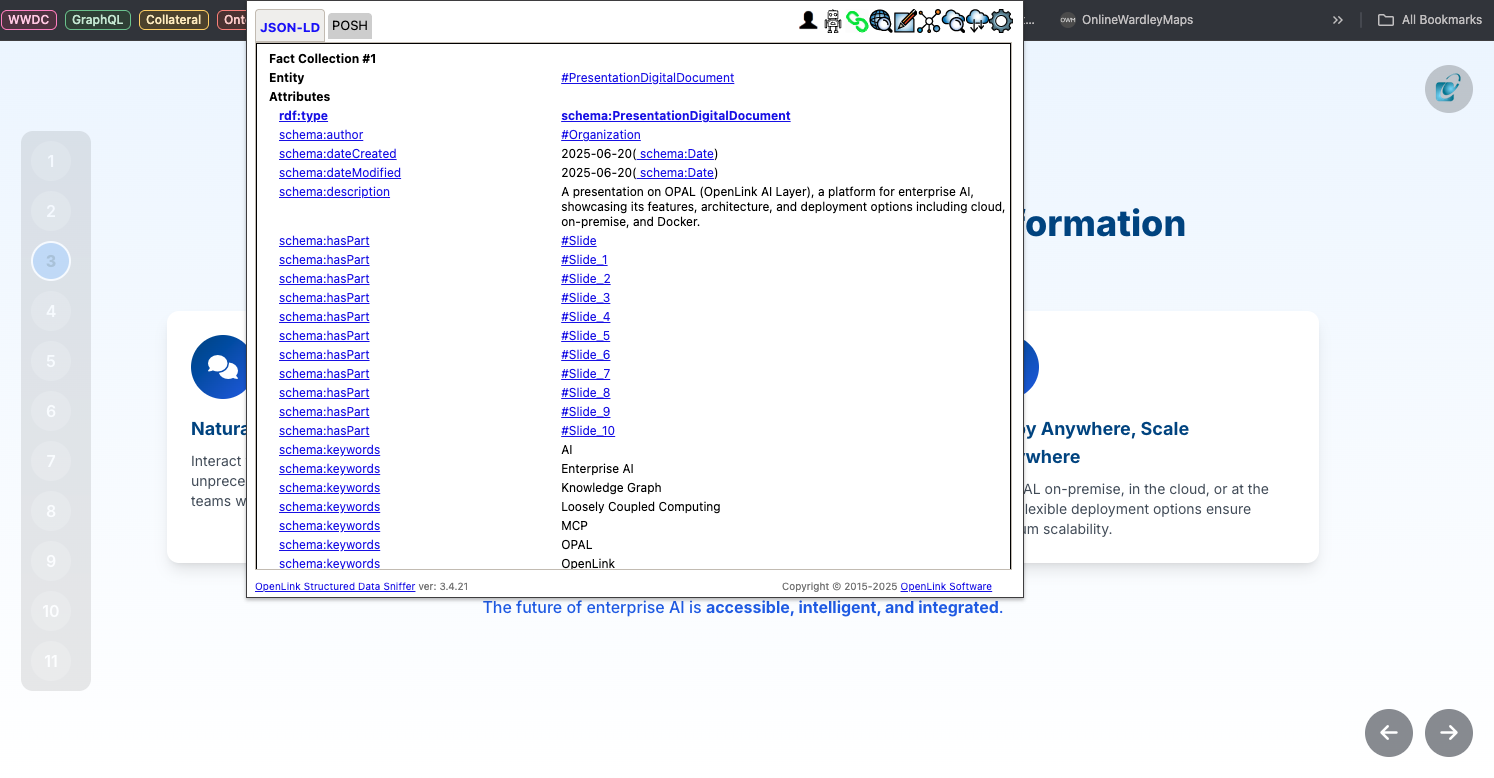This screenshot has height=778, width=1494.
Task: Click the cloud with magnifier icon
Action: coord(953,21)
